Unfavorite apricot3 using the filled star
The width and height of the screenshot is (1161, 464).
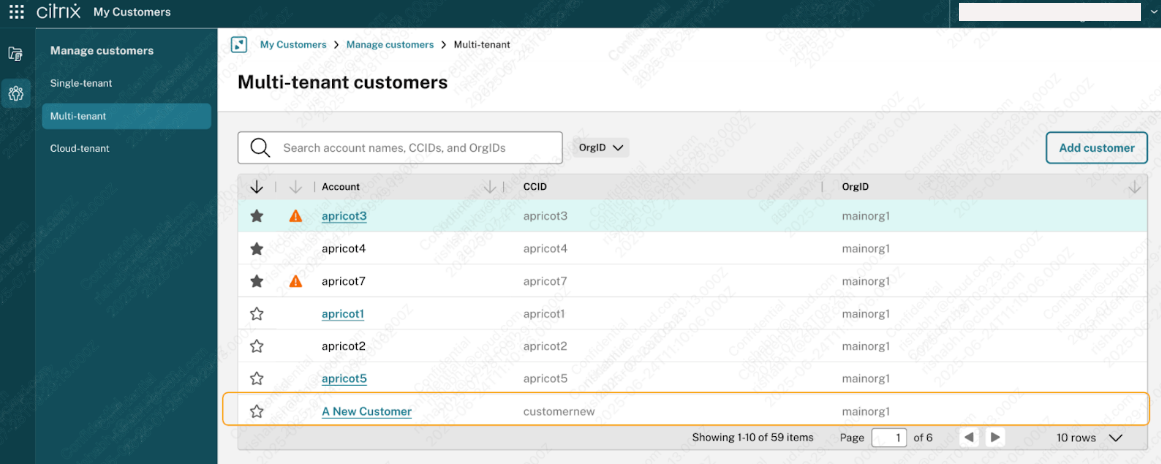(257, 216)
